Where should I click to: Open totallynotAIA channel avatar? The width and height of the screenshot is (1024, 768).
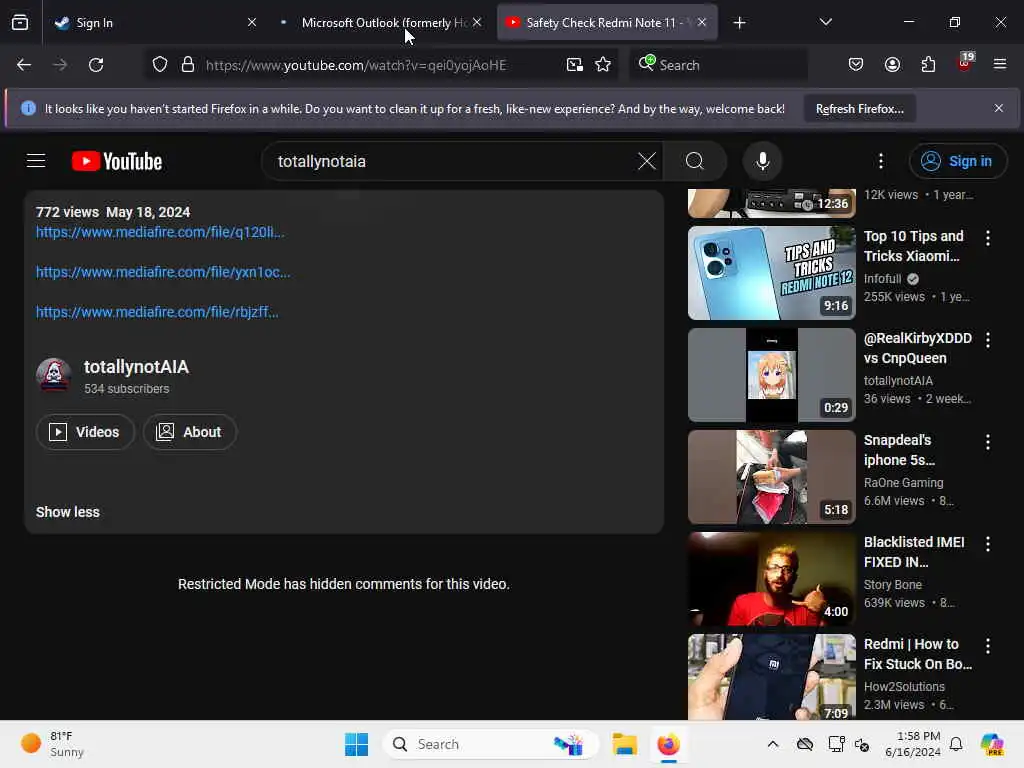pos(54,375)
